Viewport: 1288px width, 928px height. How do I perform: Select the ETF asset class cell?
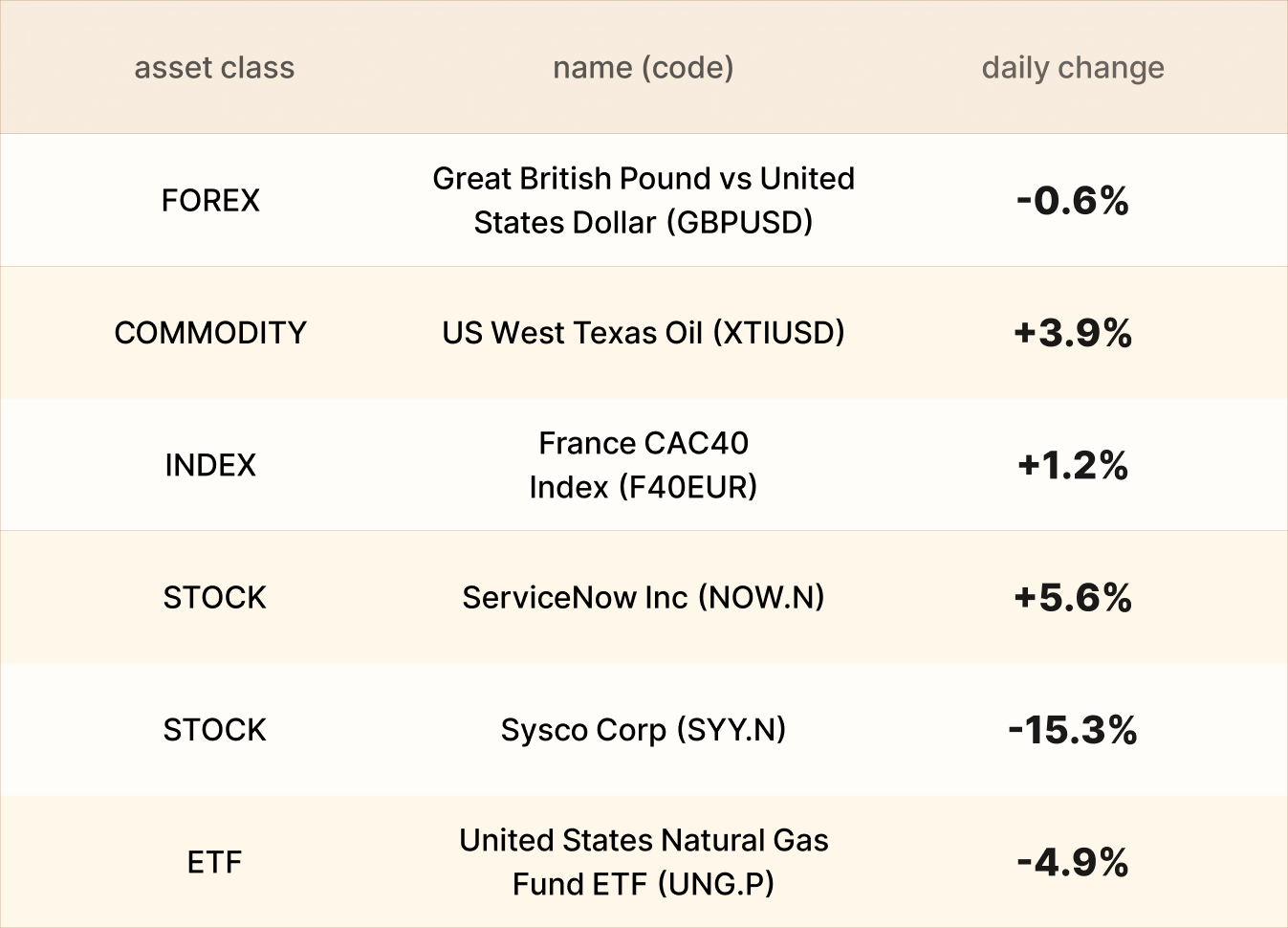(x=214, y=862)
